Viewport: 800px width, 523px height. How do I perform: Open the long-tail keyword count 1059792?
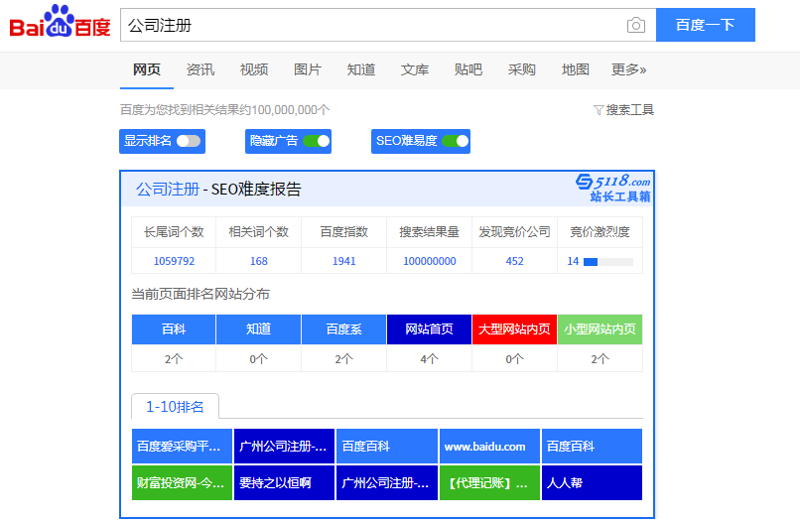pyautogui.click(x=174, y=261)
